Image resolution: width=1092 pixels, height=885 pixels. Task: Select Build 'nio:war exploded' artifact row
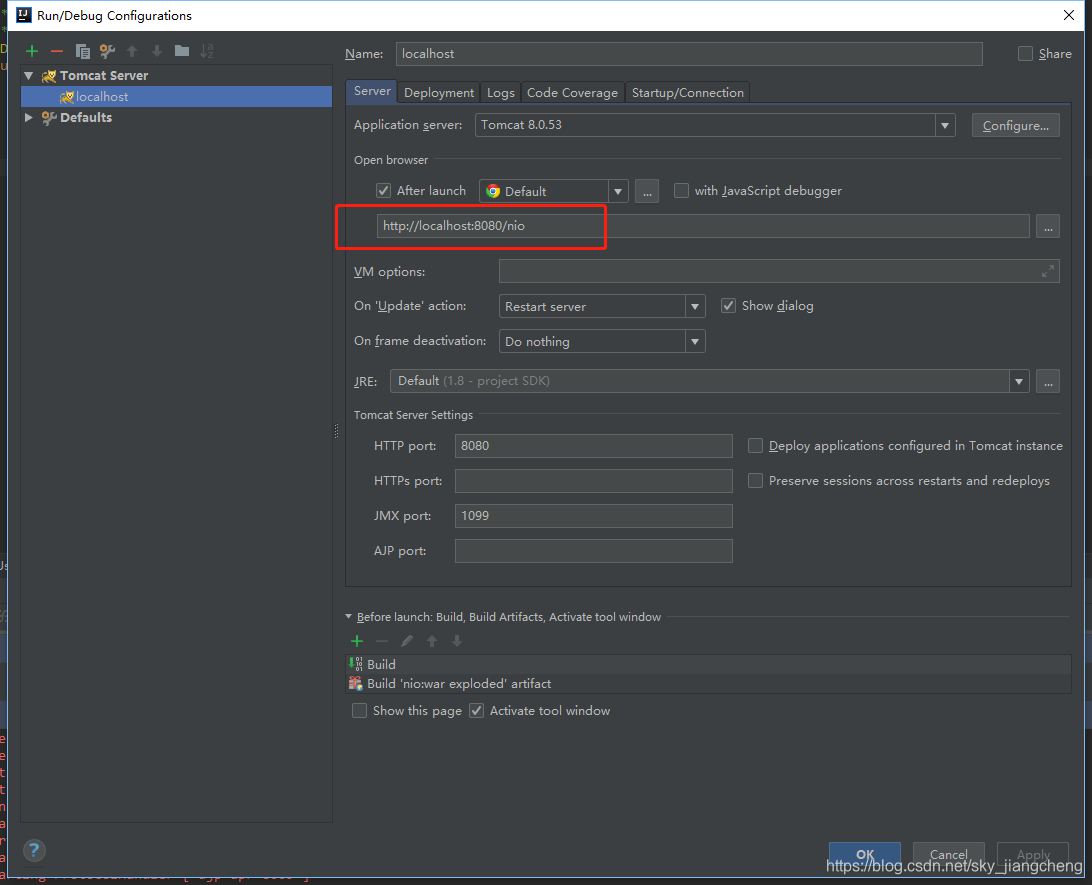[708, 684]
